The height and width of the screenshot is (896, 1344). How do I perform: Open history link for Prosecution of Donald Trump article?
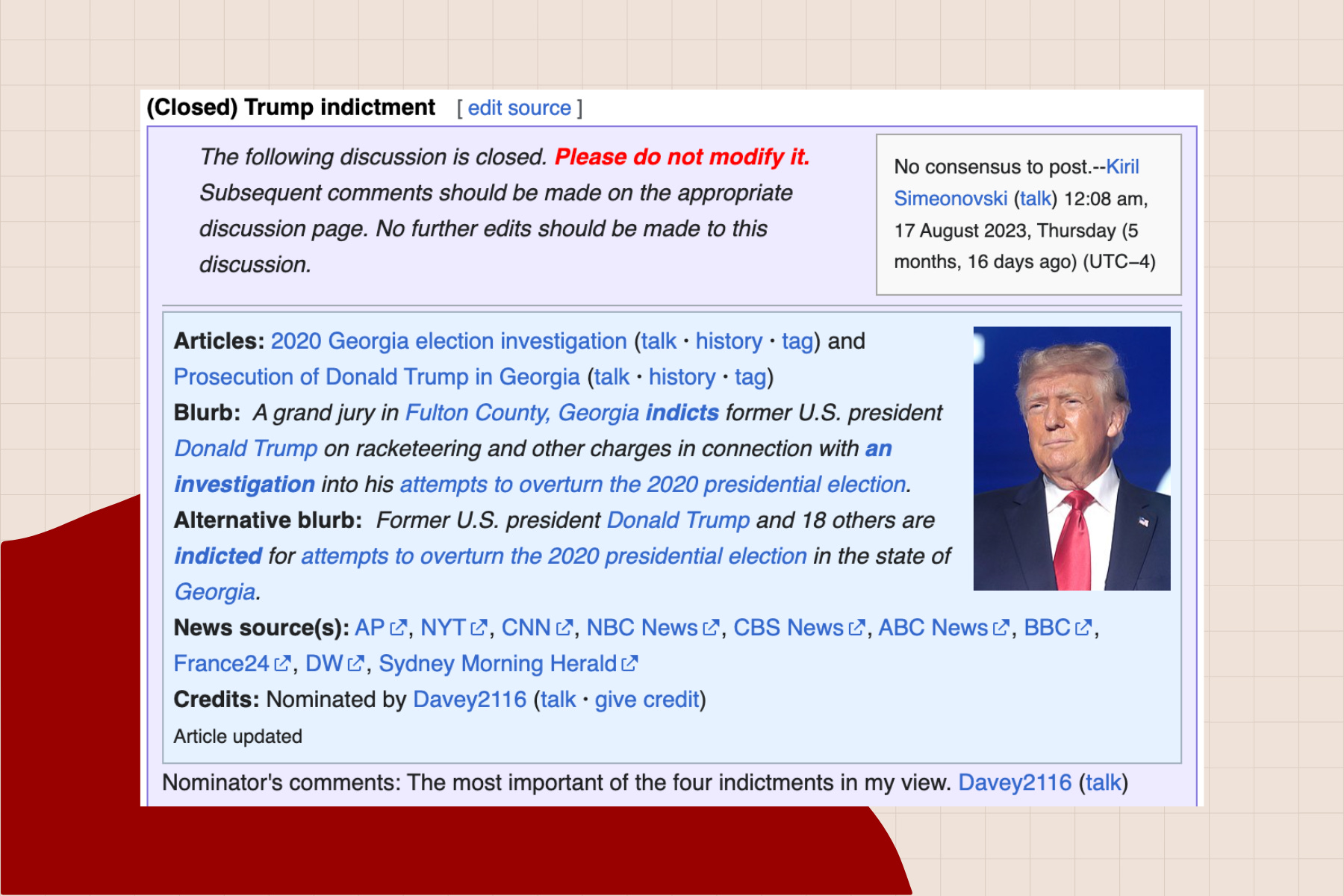pos(682,377)
